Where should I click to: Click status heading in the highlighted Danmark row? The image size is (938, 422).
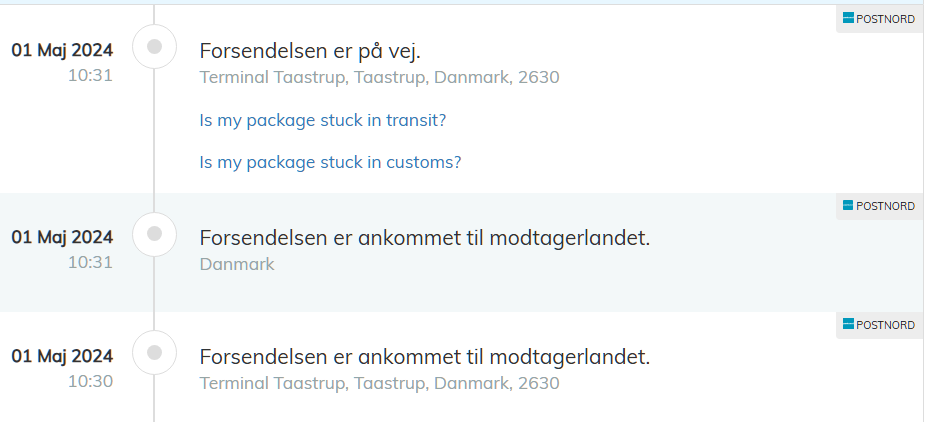click(425, 238)
